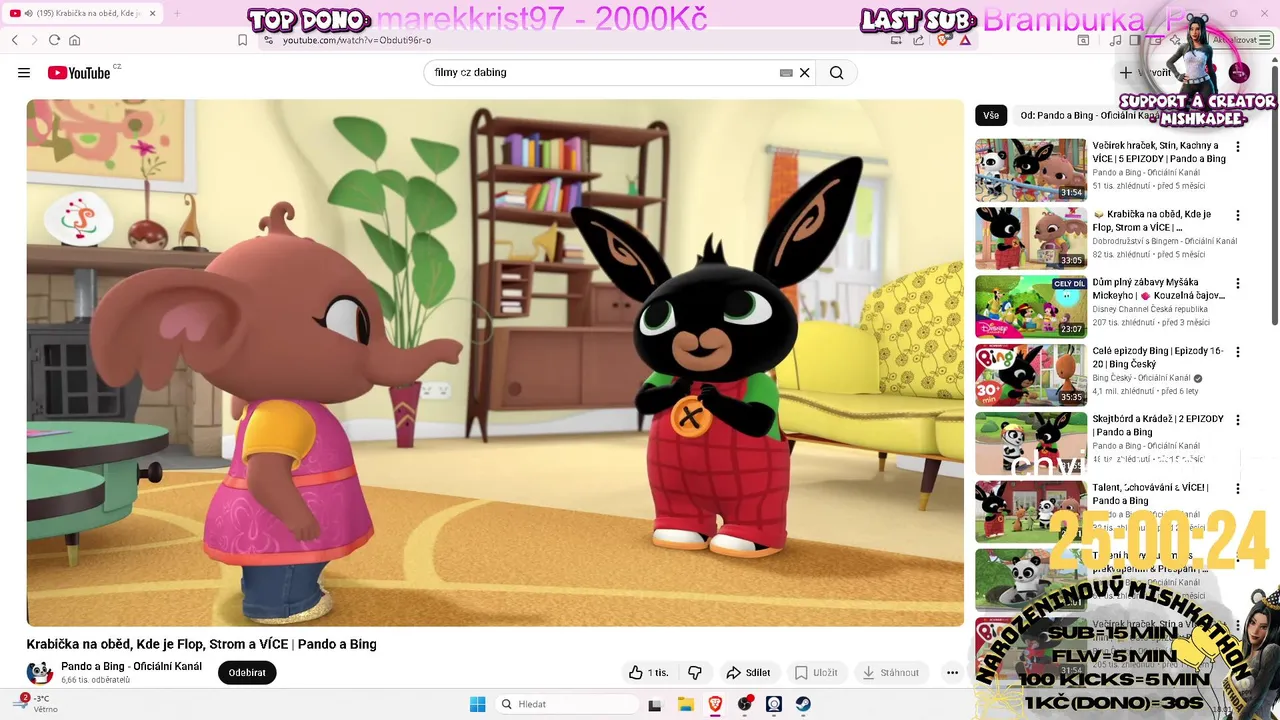Select the Vše filter chip
The height and width of the screenshot is (720, 1280).
991,115
